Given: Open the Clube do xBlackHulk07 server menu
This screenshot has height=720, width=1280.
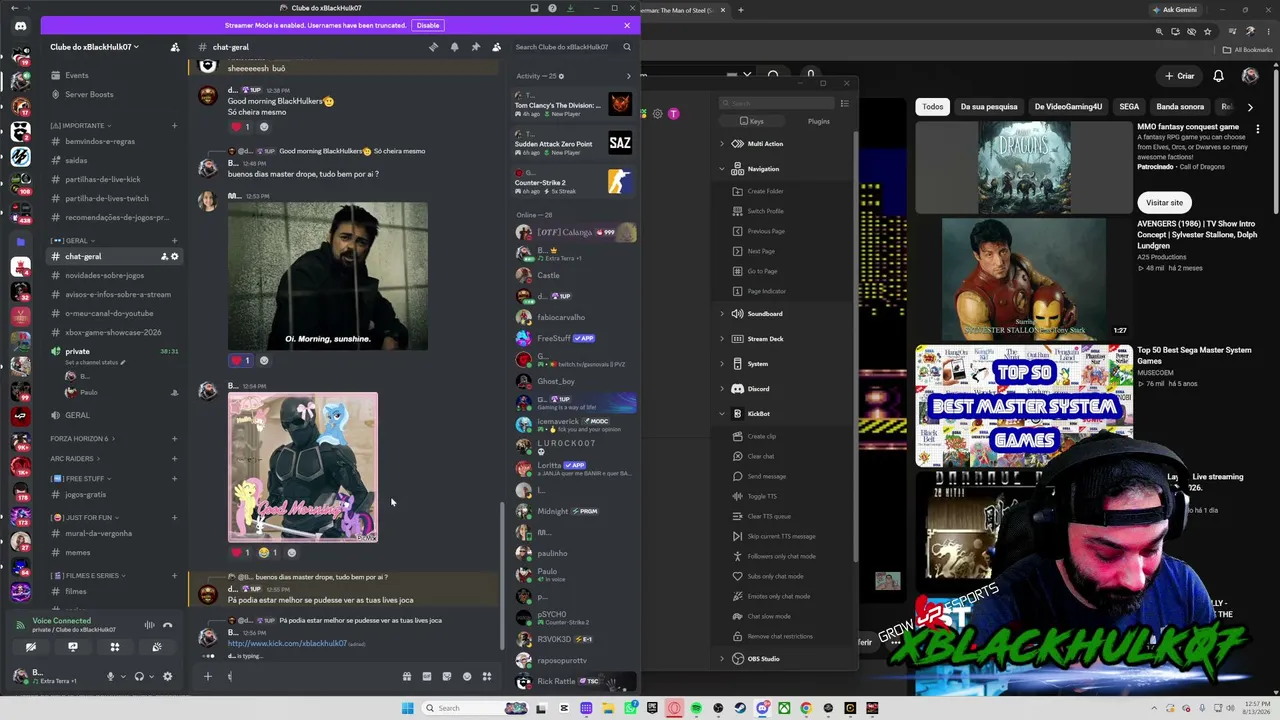Looking at the screenshot, I should pos(95,47).
